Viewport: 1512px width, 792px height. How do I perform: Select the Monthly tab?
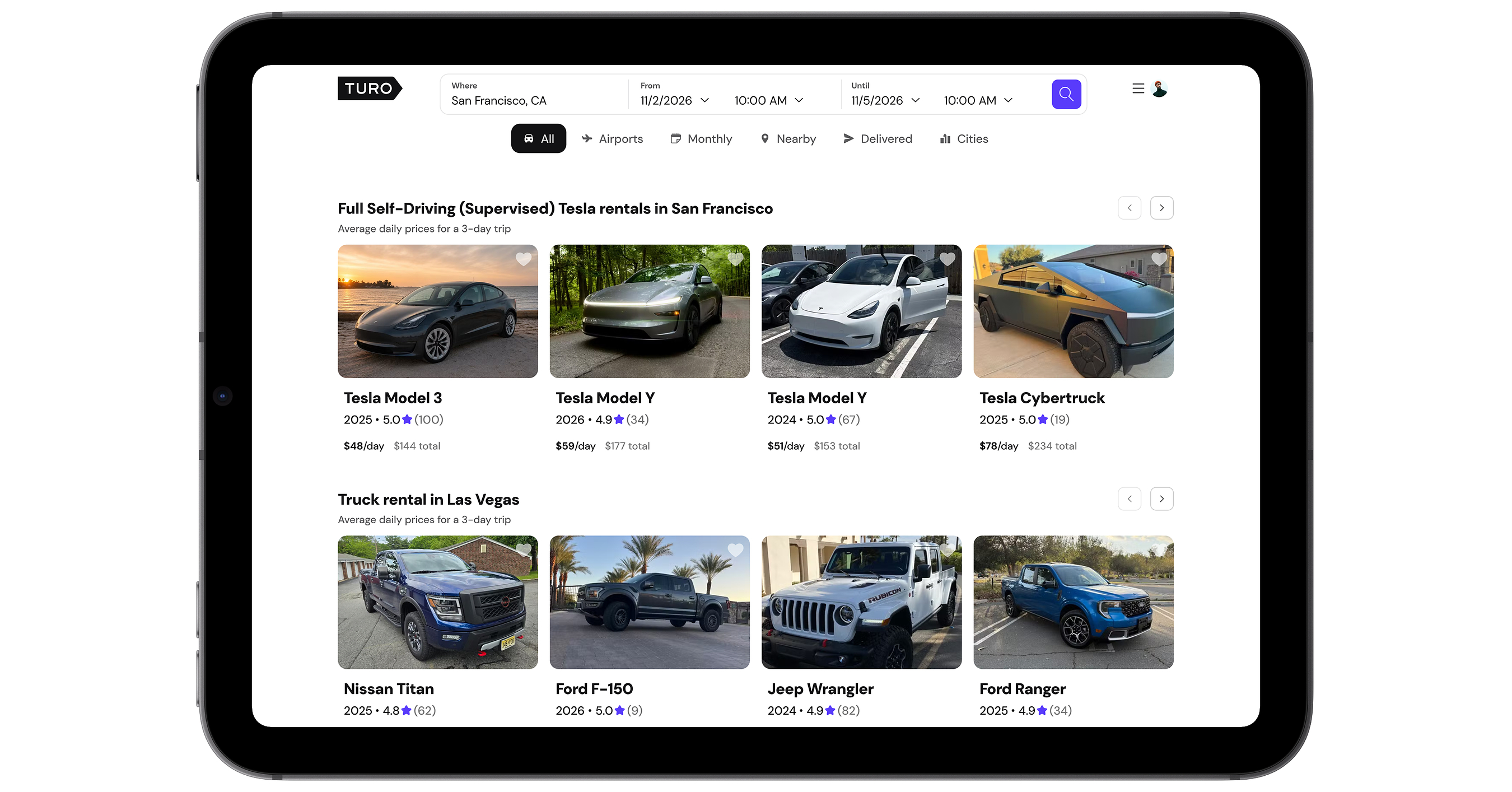[702, 138]
